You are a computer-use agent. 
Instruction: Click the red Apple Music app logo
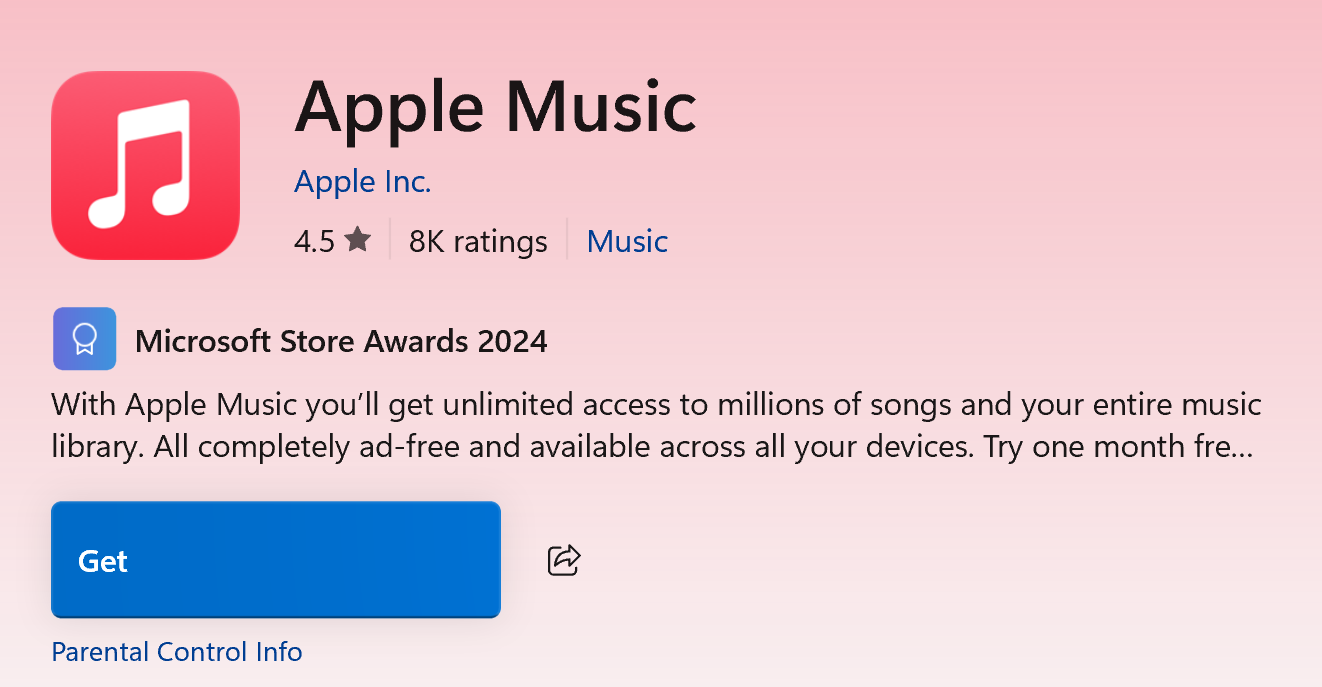(145, 165)
